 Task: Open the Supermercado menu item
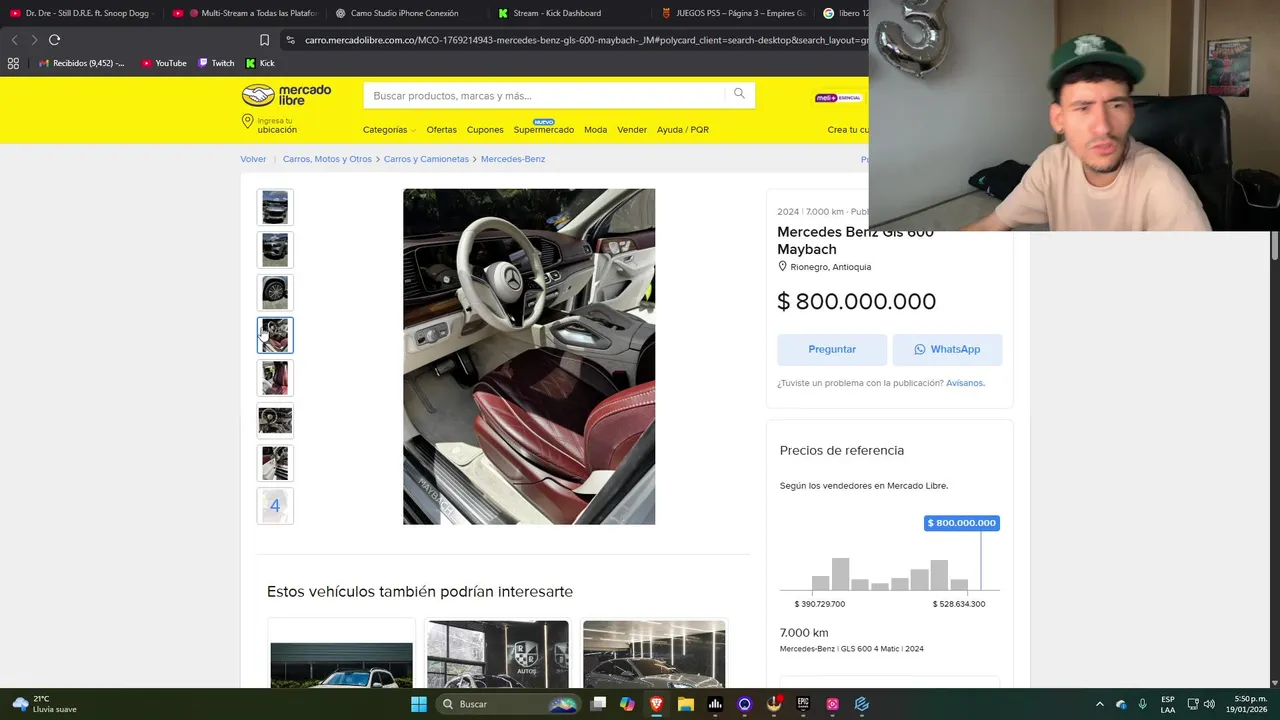pos(544,130)
